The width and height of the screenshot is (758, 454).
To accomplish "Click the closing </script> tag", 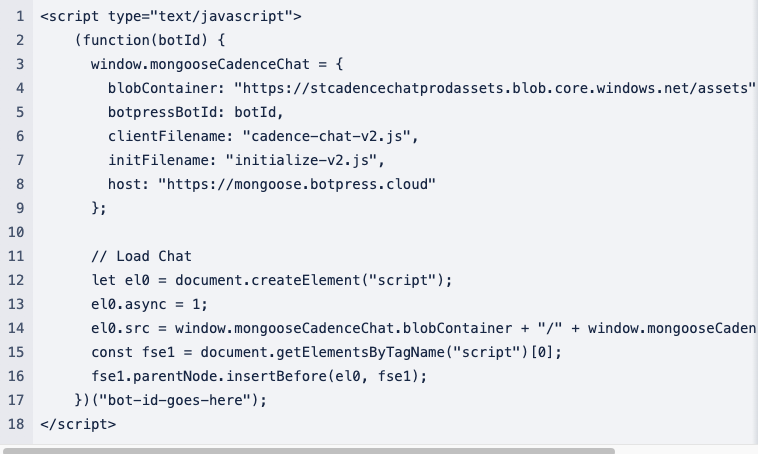I will tap(78, 424).
